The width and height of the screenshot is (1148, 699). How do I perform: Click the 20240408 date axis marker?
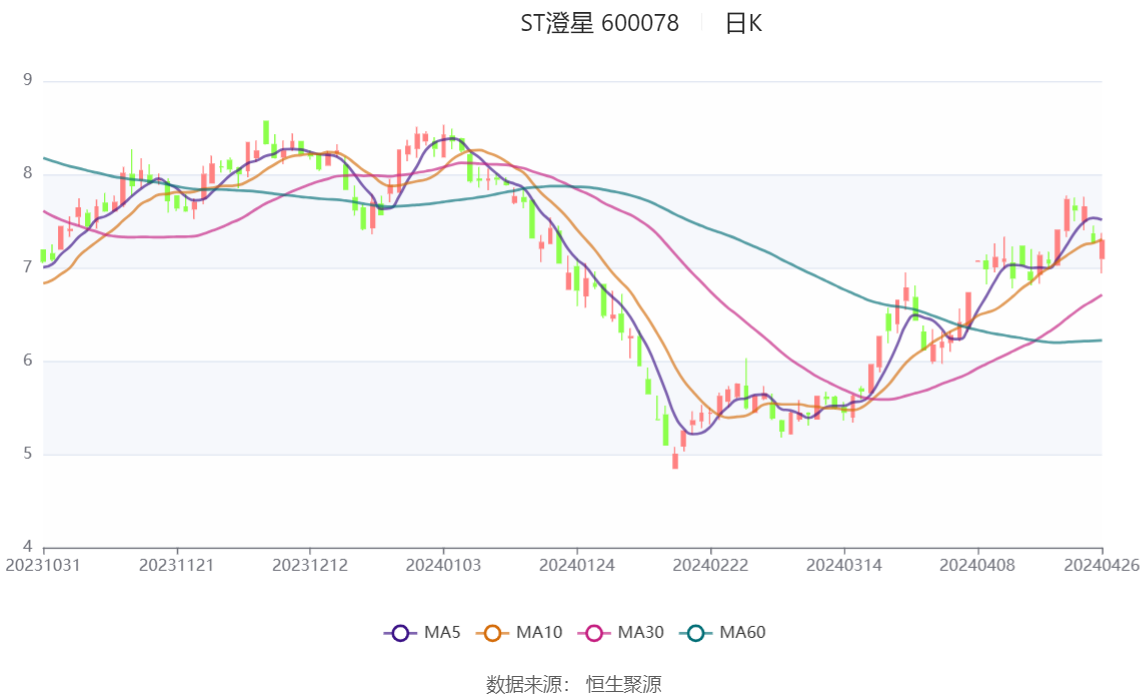pos(977,566)
